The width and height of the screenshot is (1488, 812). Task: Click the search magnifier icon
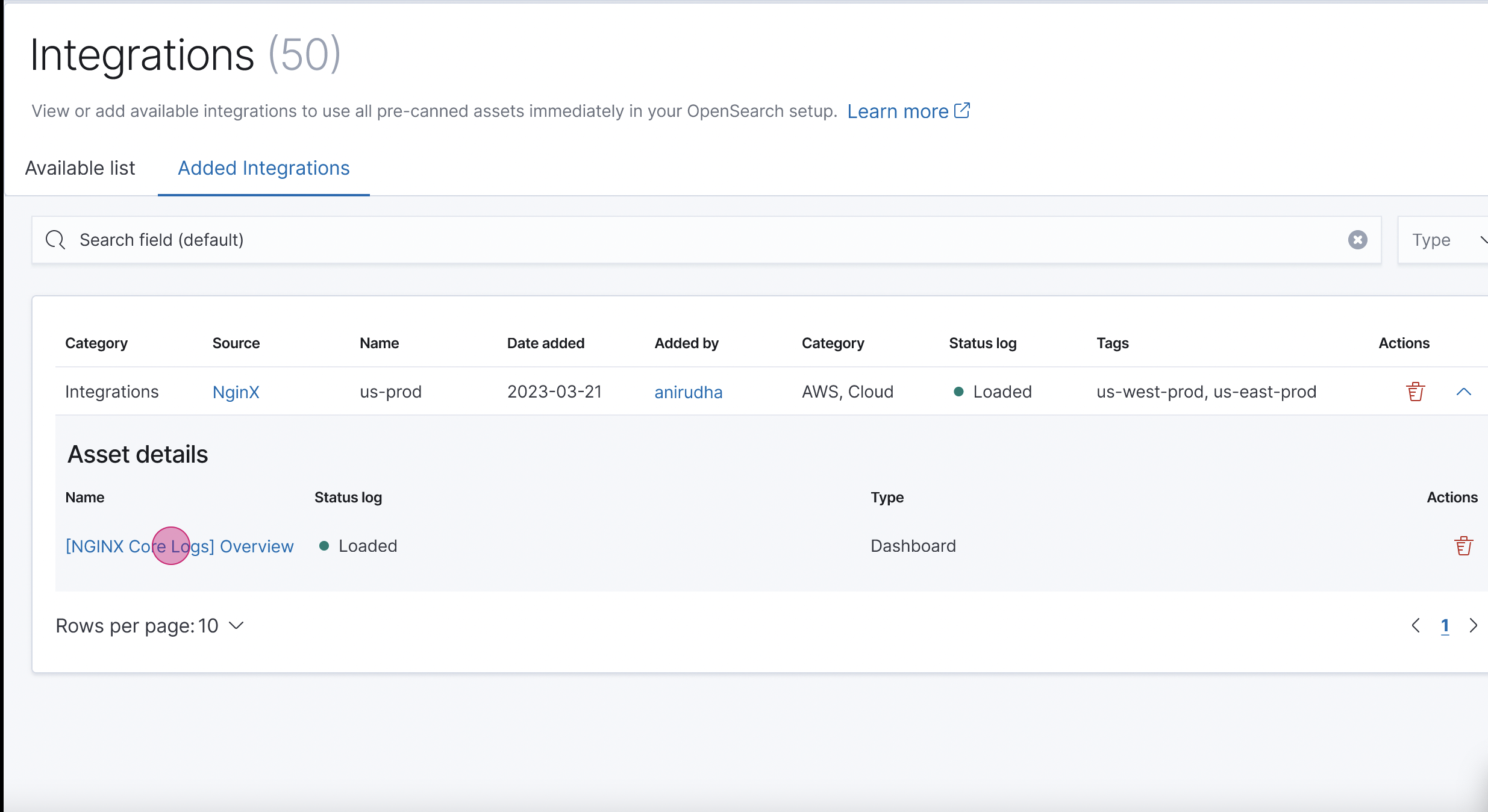coord(55,239)
